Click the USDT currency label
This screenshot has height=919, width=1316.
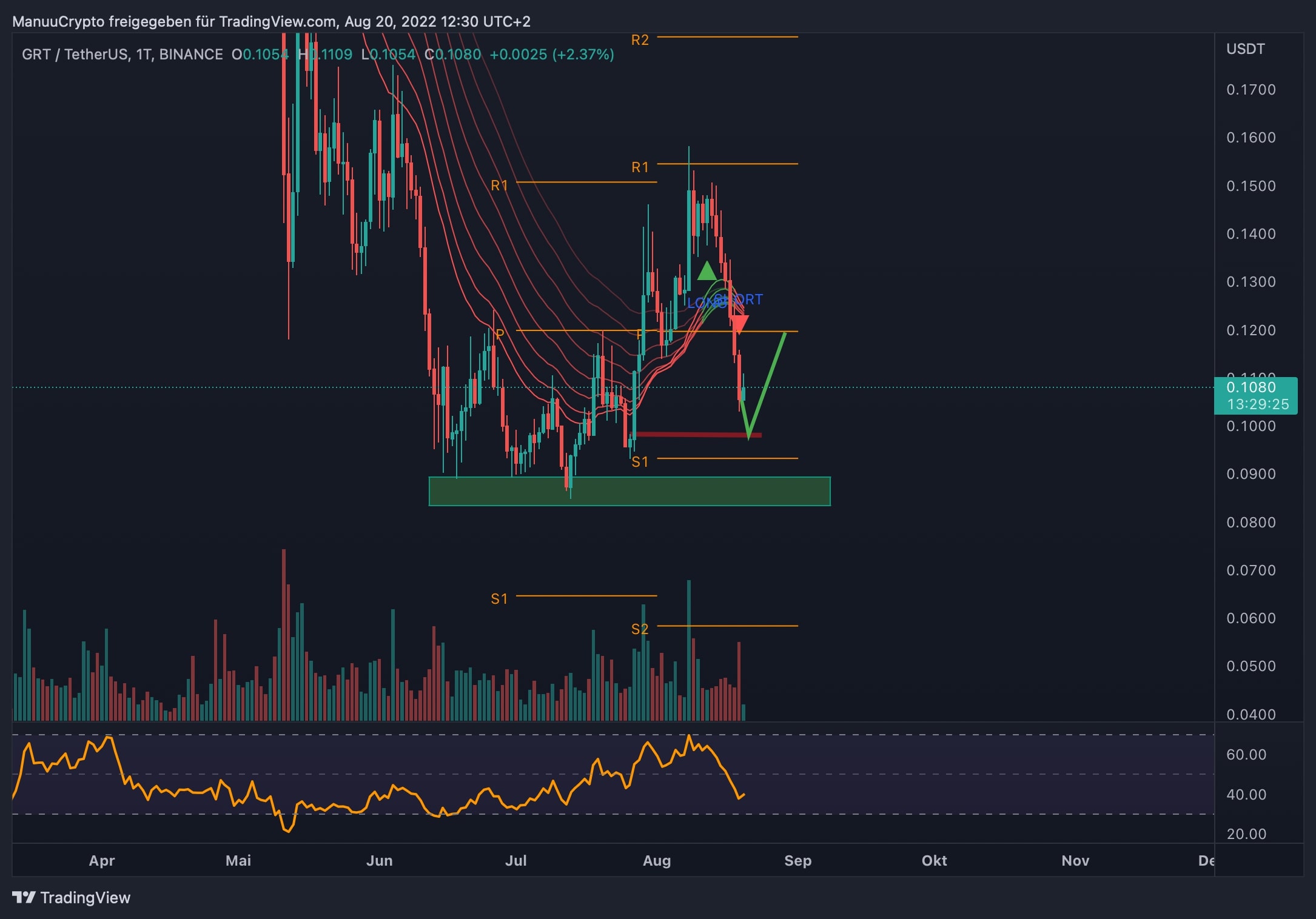[x=1246, y=49]
